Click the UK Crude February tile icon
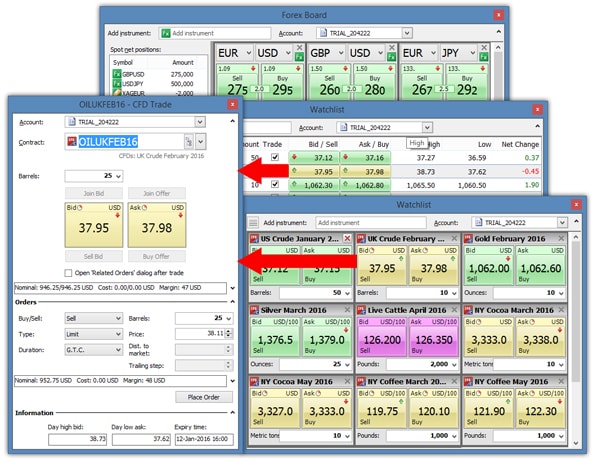 [363, 240]
